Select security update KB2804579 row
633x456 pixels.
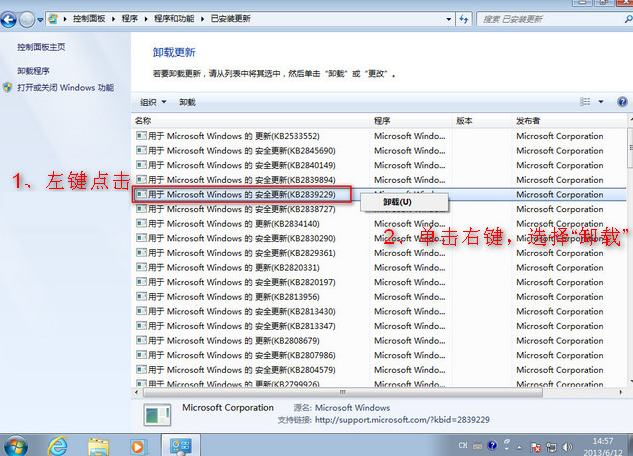[379, 370]
